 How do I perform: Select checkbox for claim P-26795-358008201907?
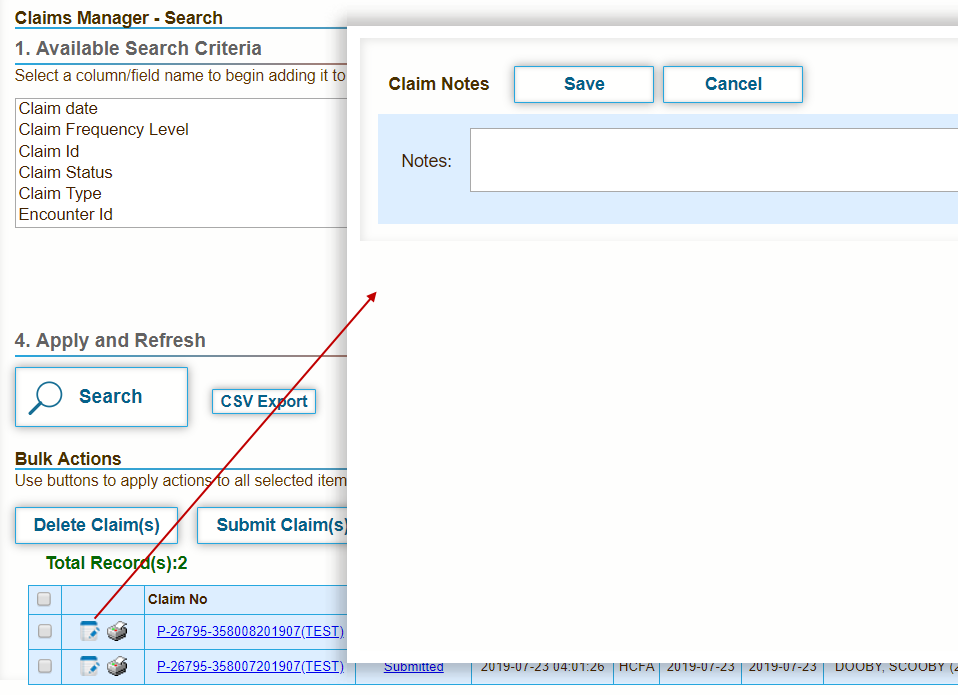[44, 631]
